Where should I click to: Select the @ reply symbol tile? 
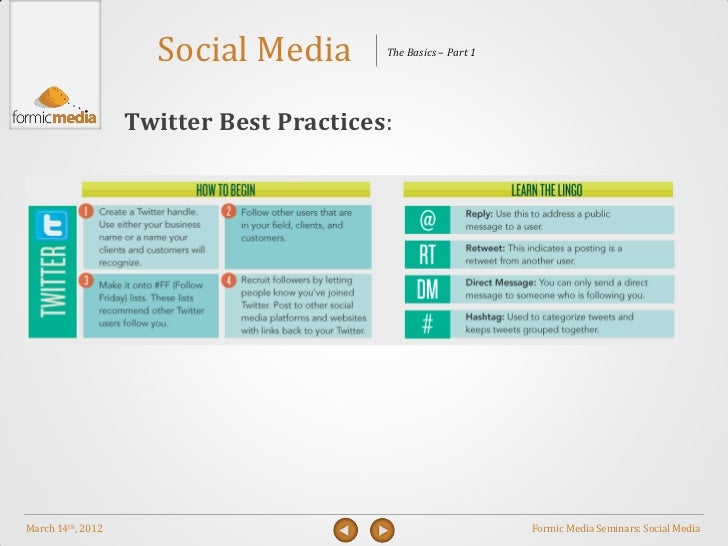pyautogui.click(x=427, y=220)
